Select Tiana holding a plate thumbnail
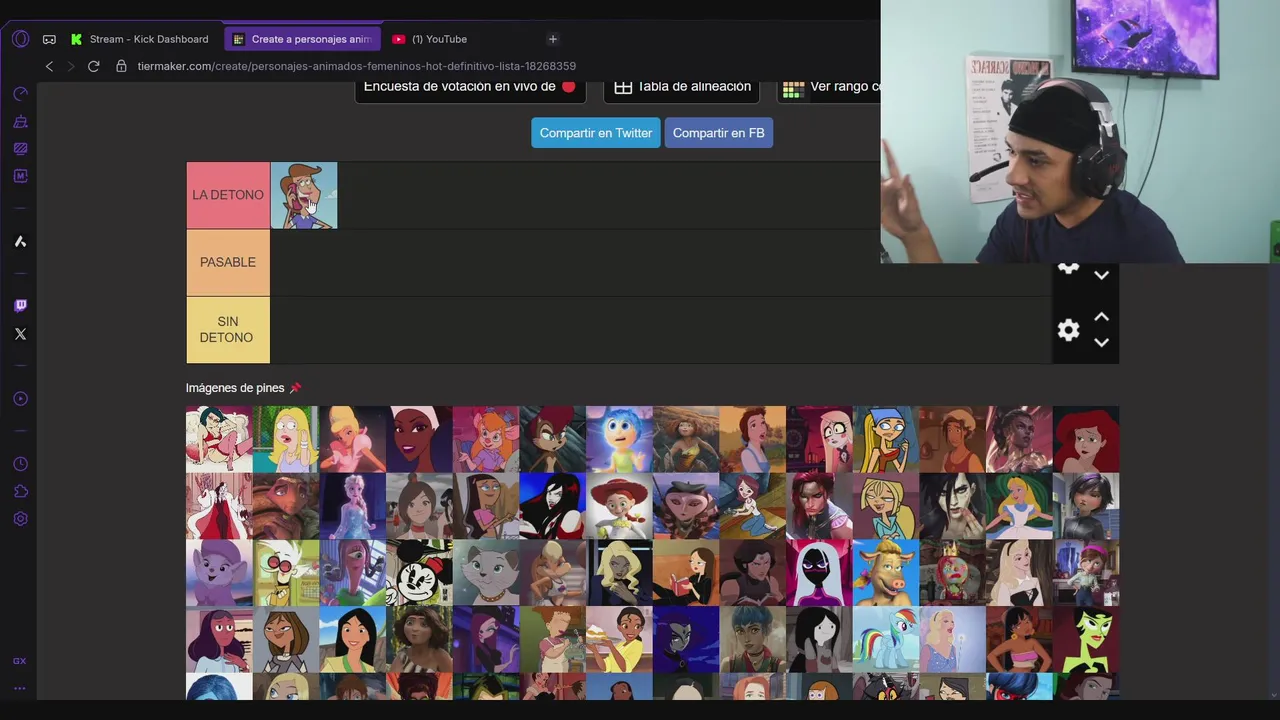The height and width of the screenshot is (720, 1280). tap(619, 640)
